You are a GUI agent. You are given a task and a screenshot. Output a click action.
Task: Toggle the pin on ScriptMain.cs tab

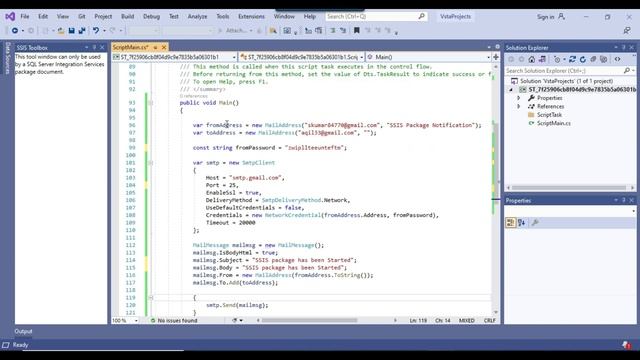(x=156, y=48)
